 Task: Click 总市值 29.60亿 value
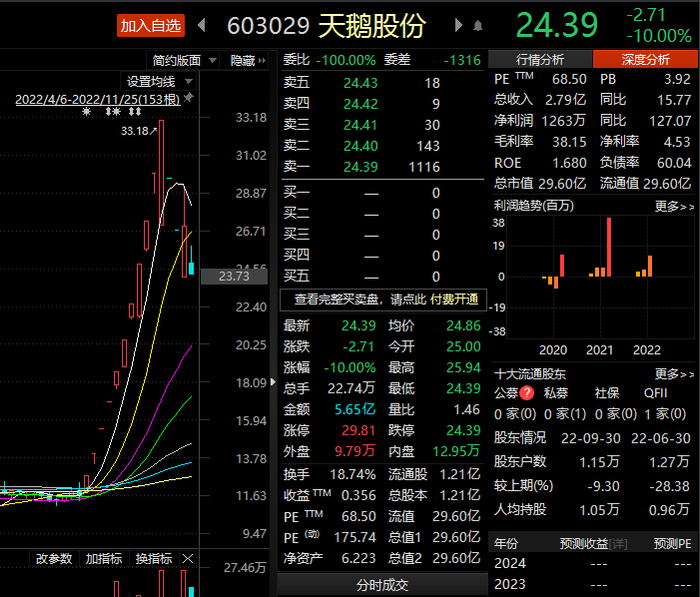(562, 184)
